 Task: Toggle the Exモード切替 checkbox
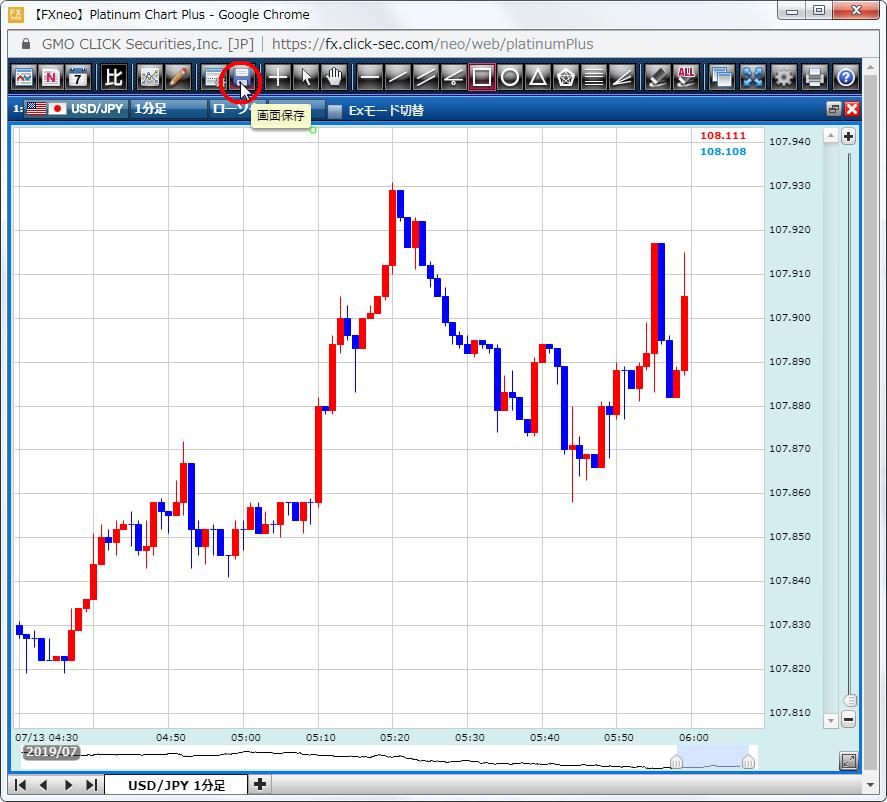pyautogui.click(x=336, y=110)
